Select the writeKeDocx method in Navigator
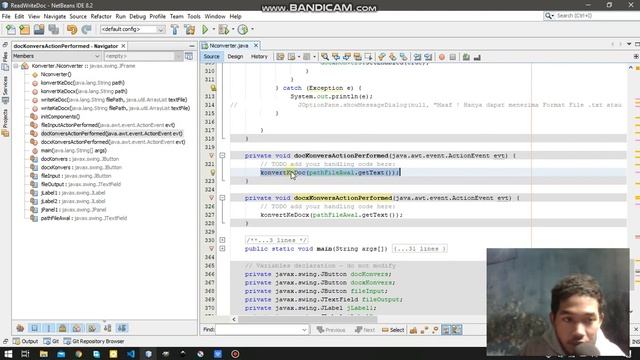Image resolution: width=640 pixels, height=360 pixels. pyautogui.click(x=115, y=108)
